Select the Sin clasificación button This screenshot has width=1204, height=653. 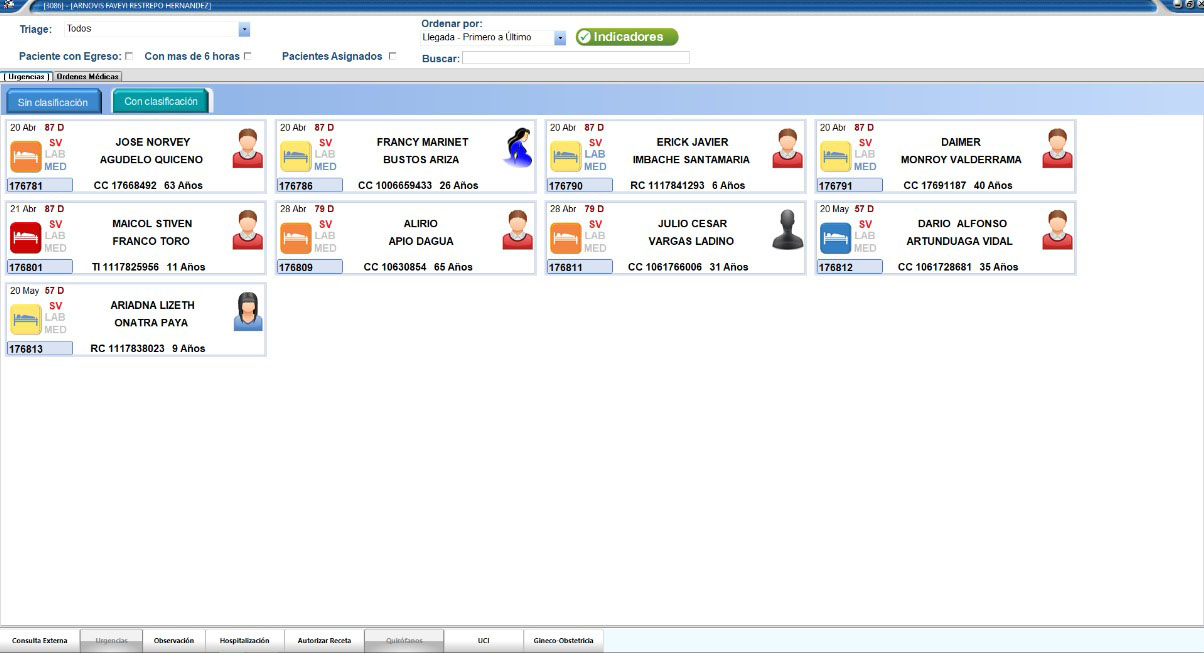pos(53,102)
